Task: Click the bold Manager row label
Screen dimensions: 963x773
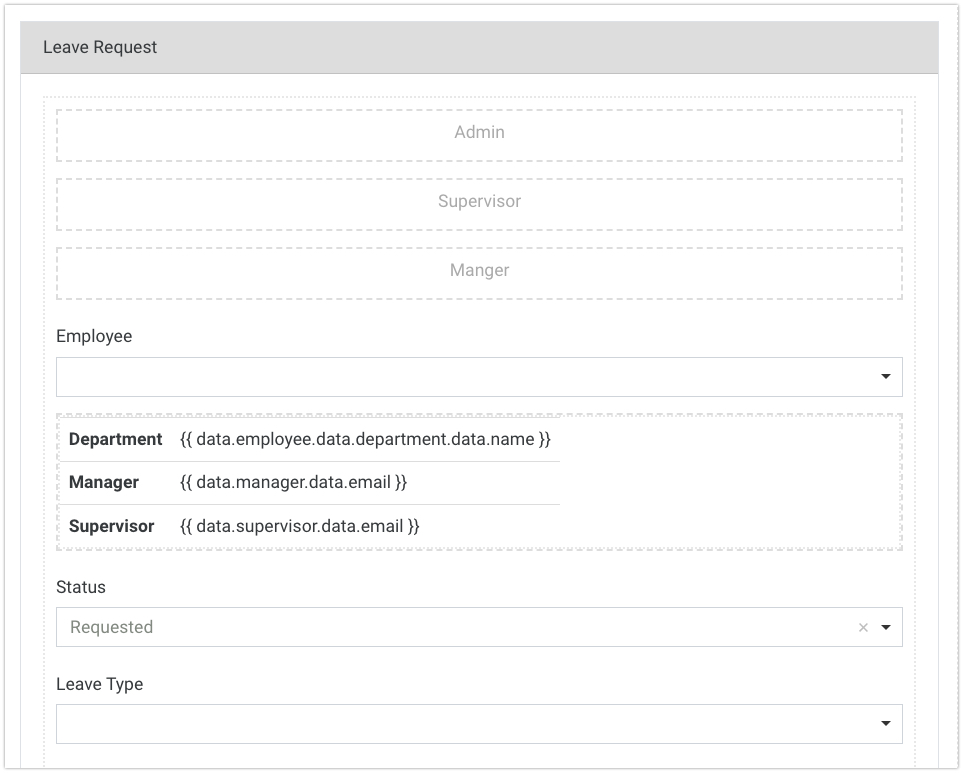Action: click(x=104, y=482)
